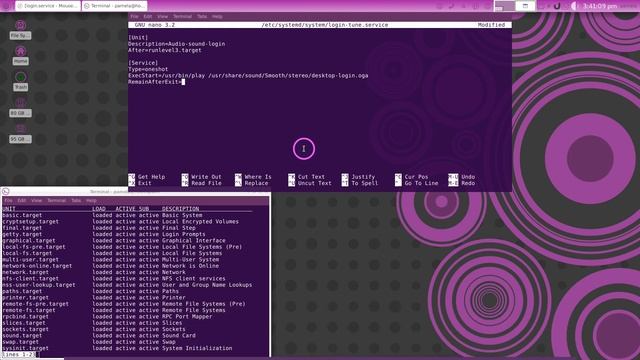Image resolution: width=640 pixels, height=360 pixels.
Task: Open Edit menu in the lower terminal window
Action: 22,200
